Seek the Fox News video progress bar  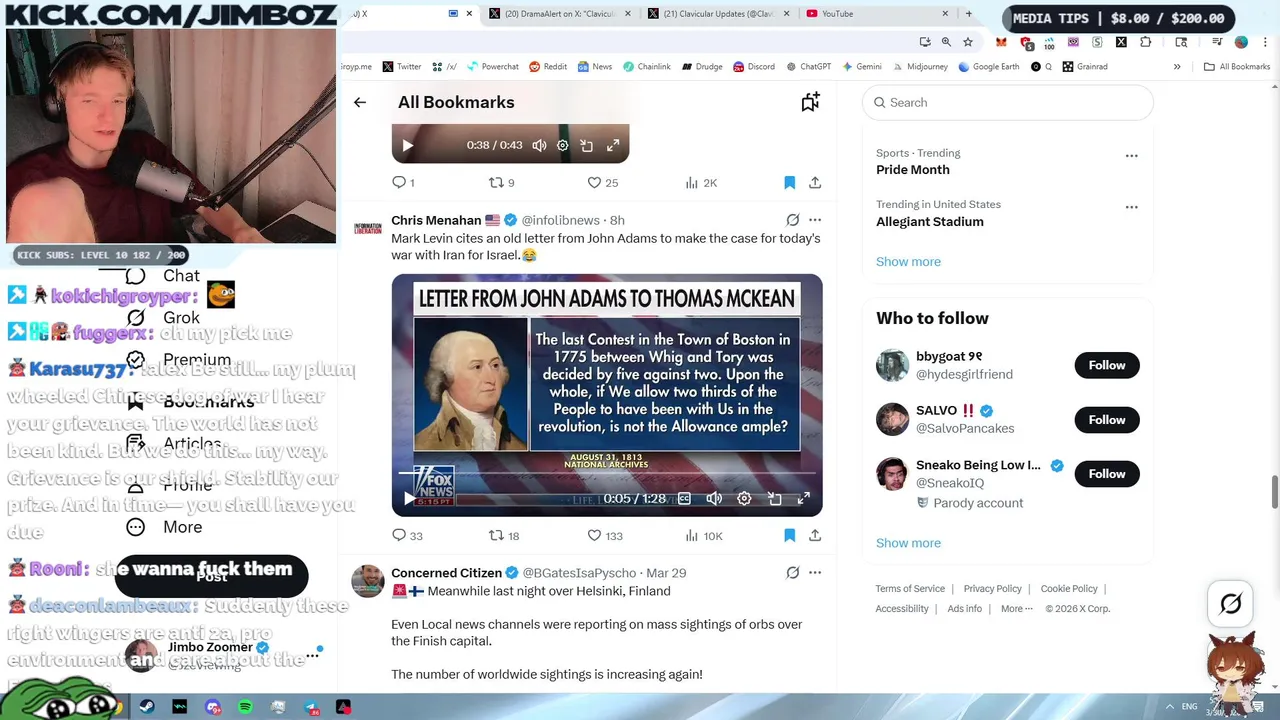click(x=607, y=472)
